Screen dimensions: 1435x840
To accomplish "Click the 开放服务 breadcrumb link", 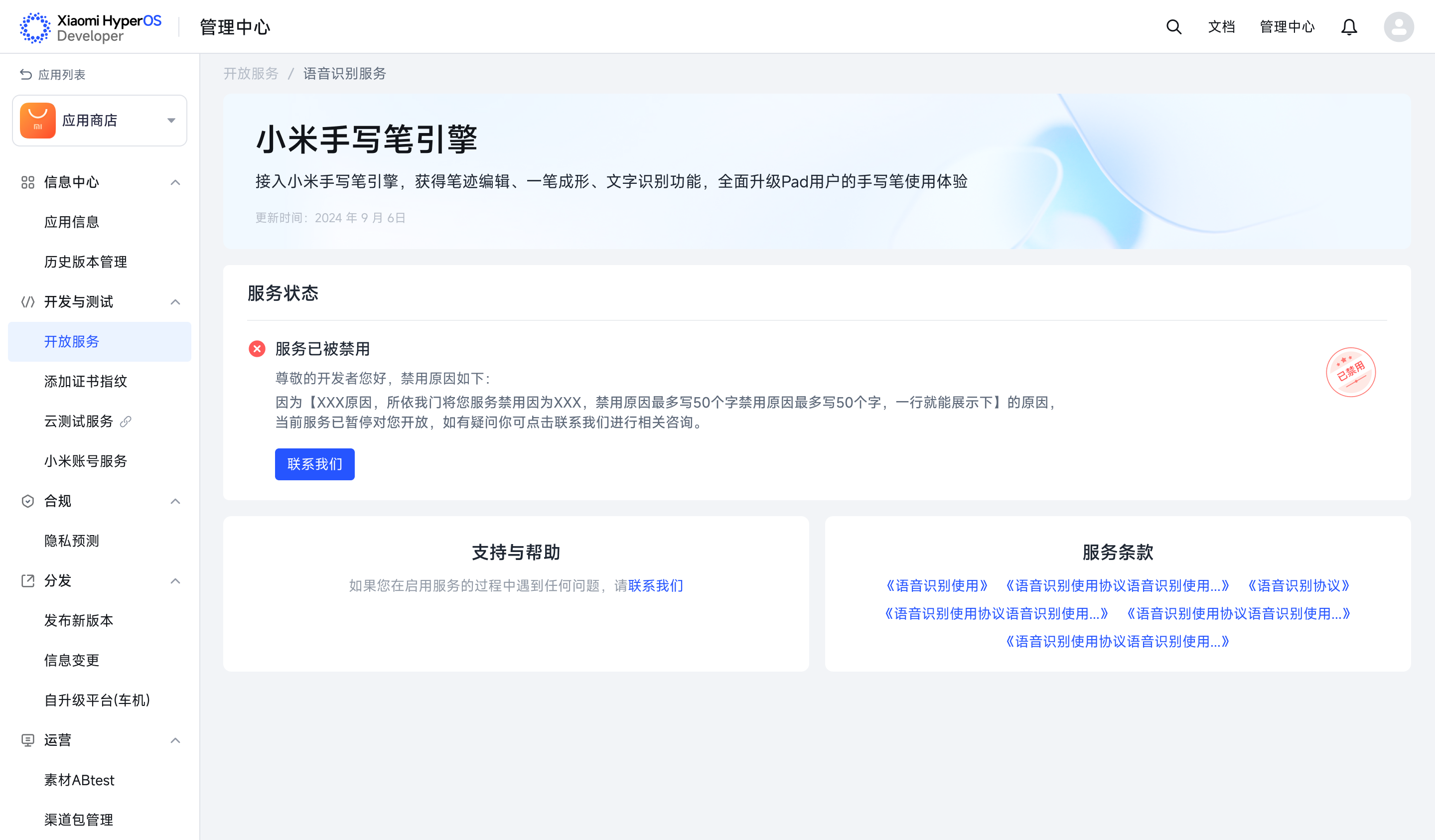I will coord(251,73).
